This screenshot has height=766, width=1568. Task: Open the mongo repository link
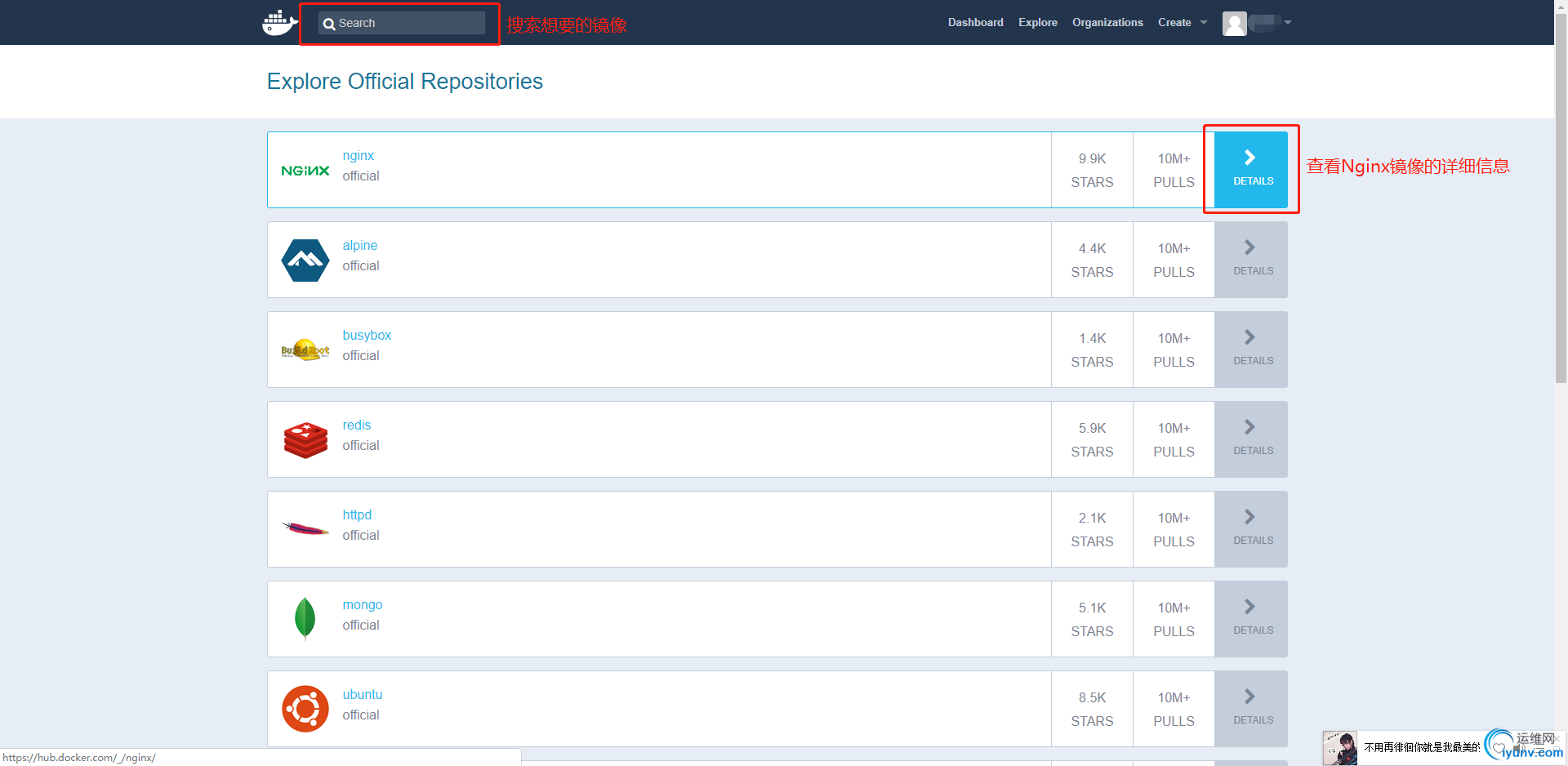click(x=363, y=604)
